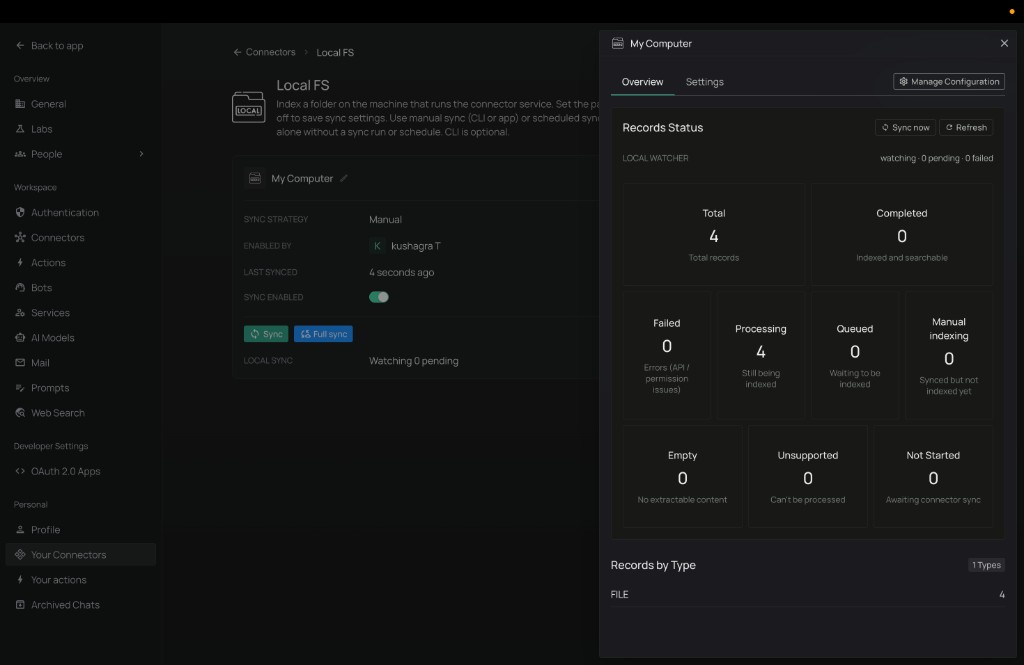Open Archived Chats in sidebar

(x=80, y=605)
